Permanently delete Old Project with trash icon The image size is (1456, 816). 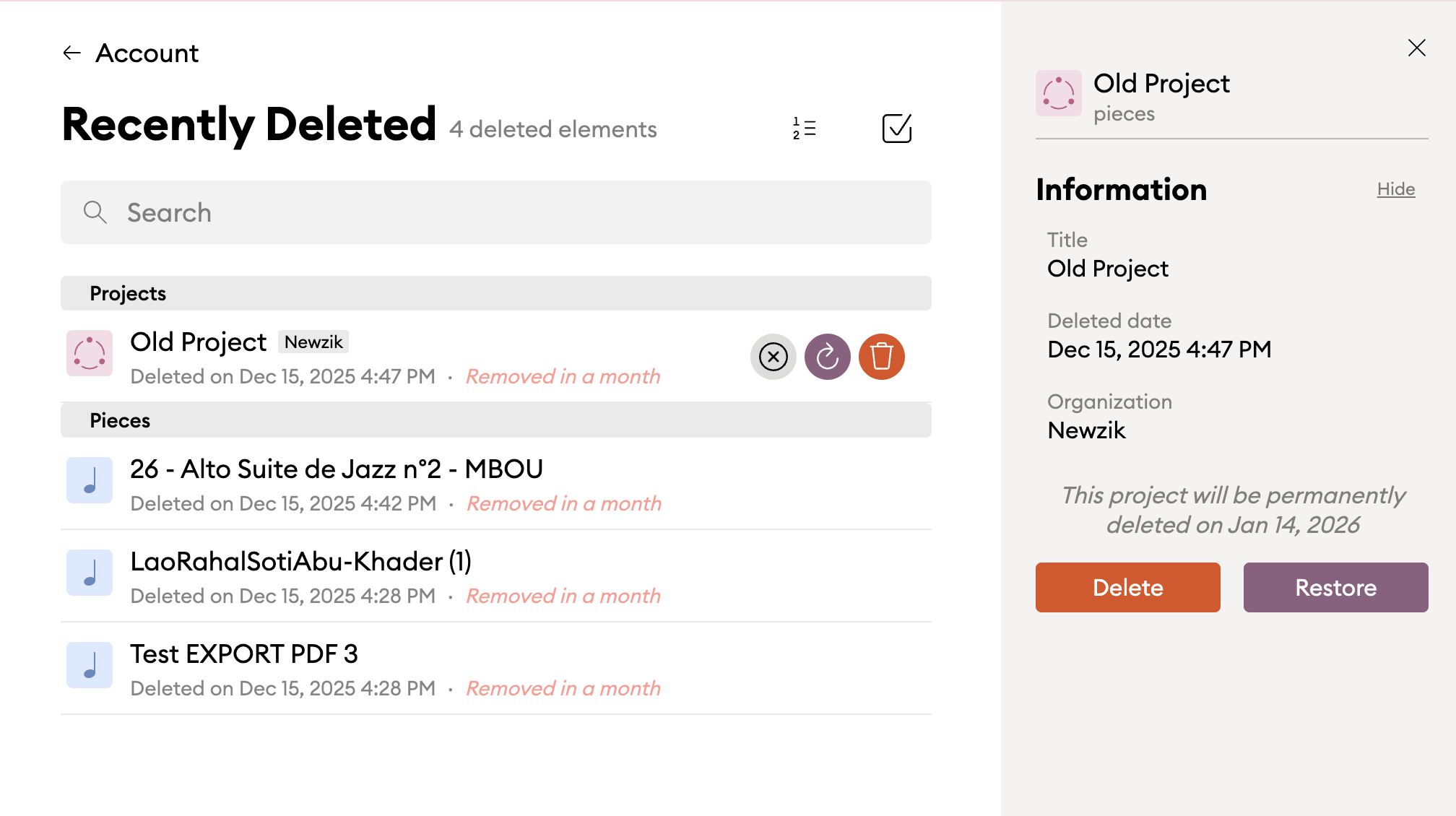coord(881,357)
